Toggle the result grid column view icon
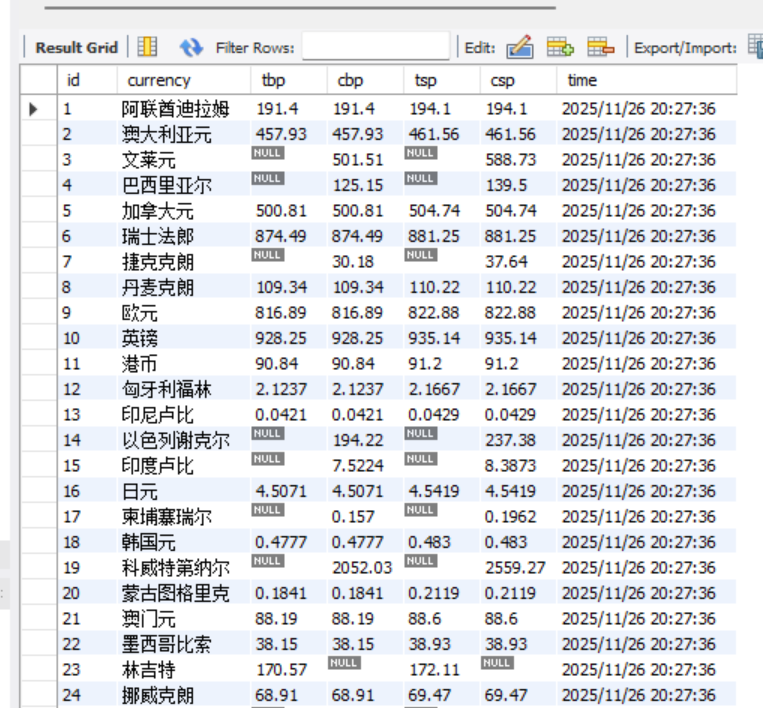This screenshot has width=763, height=708. point(147,47)
